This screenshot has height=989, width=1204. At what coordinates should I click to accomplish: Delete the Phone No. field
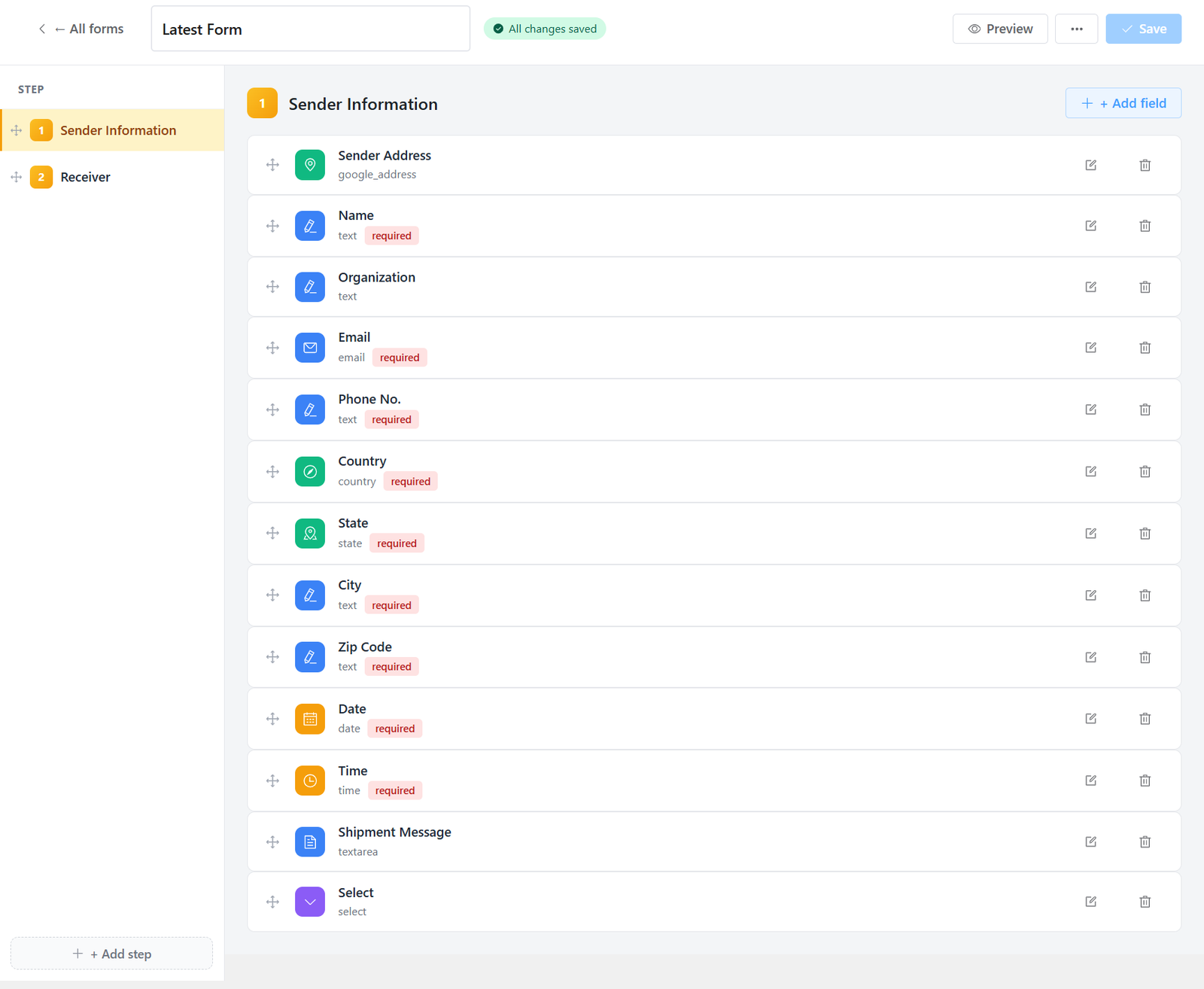(x=1145, y=409)
